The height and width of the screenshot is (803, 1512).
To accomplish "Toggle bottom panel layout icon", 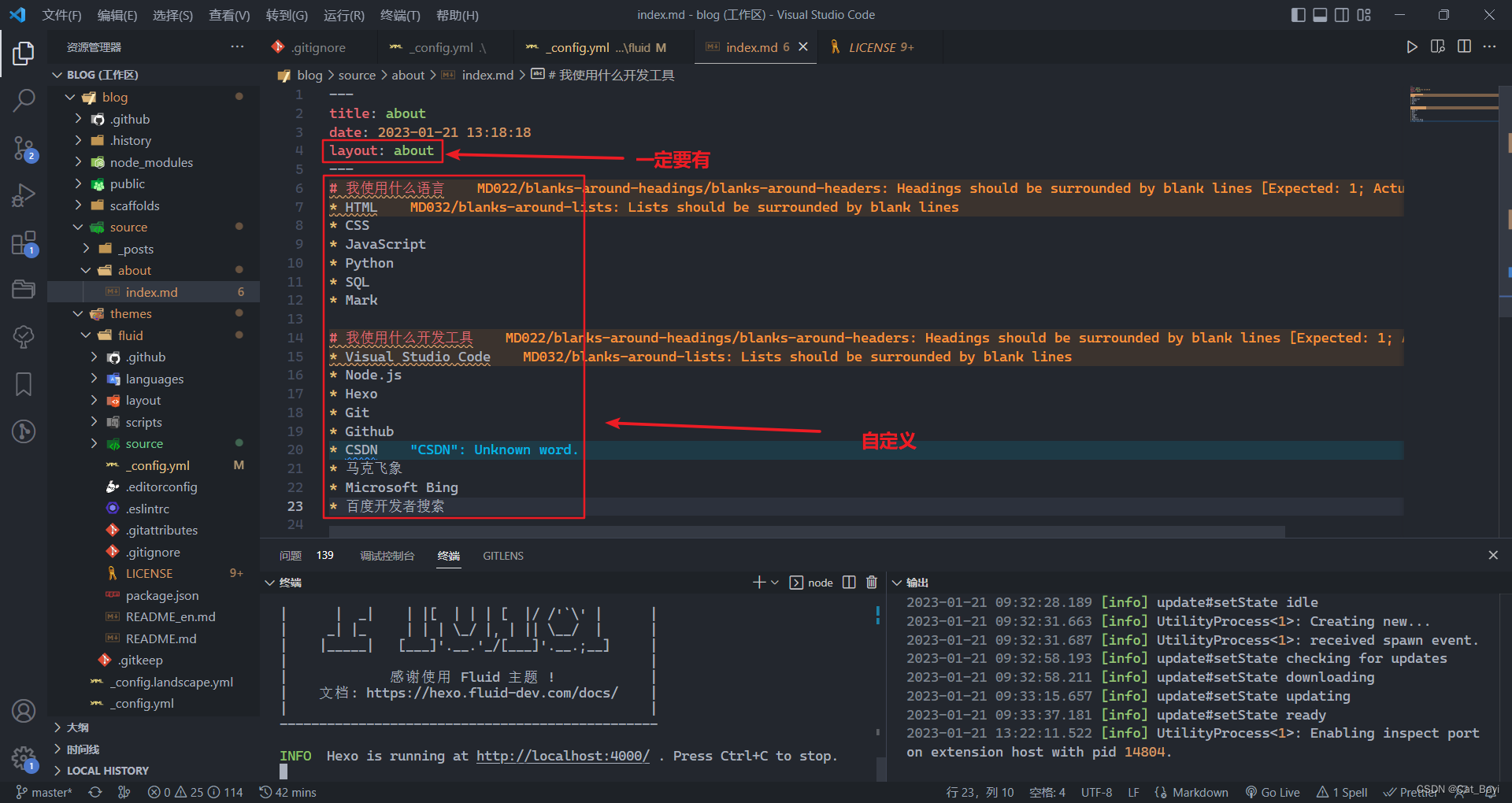I will pyautogui.click(x=1320, y=15).
